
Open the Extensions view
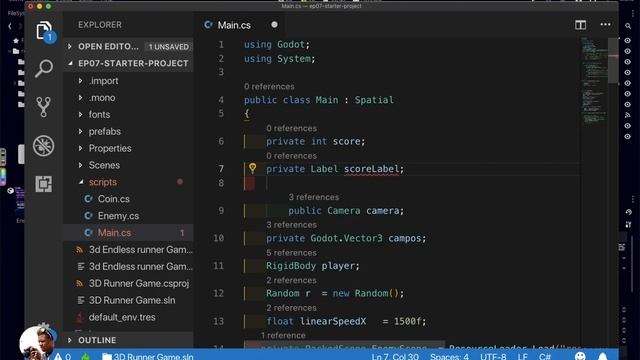[44, 184]
